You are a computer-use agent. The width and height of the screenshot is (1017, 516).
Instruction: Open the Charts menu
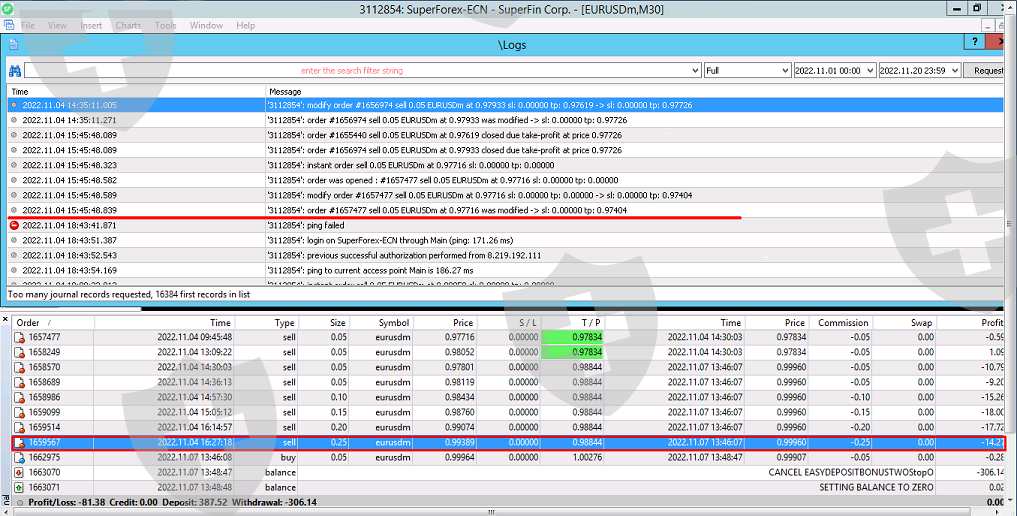pos(128,25)
